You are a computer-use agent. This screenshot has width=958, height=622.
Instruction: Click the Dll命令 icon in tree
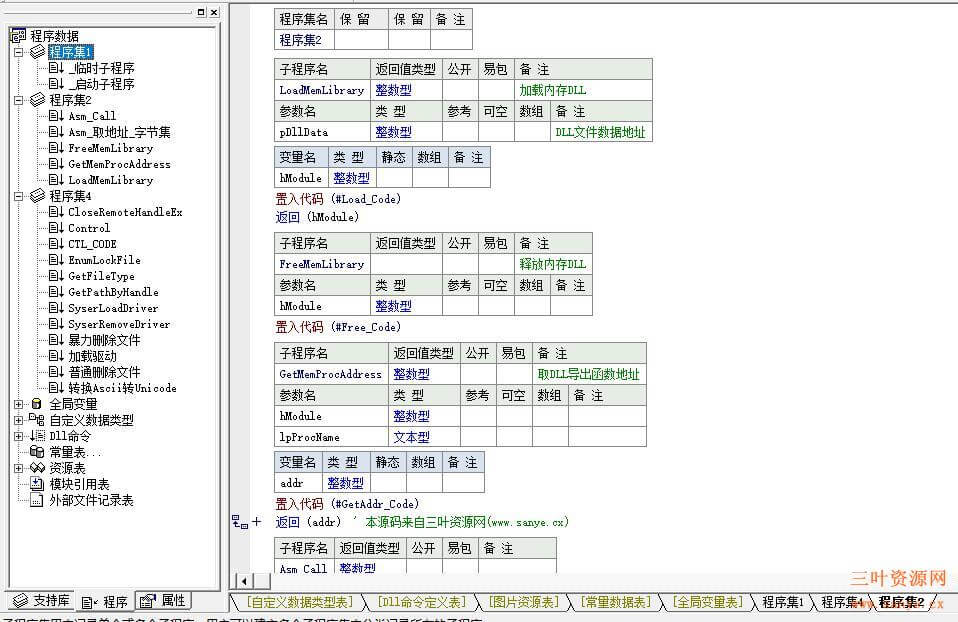coord(37,436)
